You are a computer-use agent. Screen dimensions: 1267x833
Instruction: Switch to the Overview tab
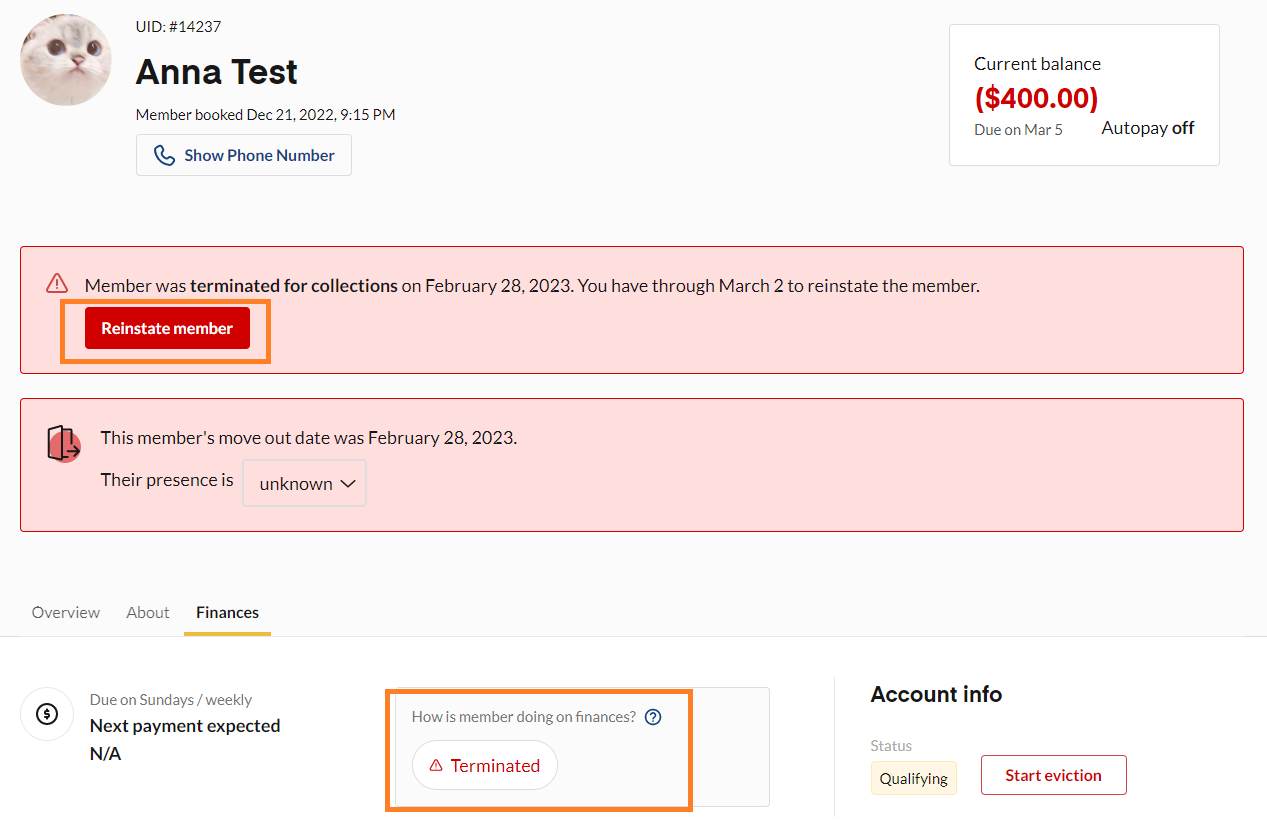coord(66,612)
